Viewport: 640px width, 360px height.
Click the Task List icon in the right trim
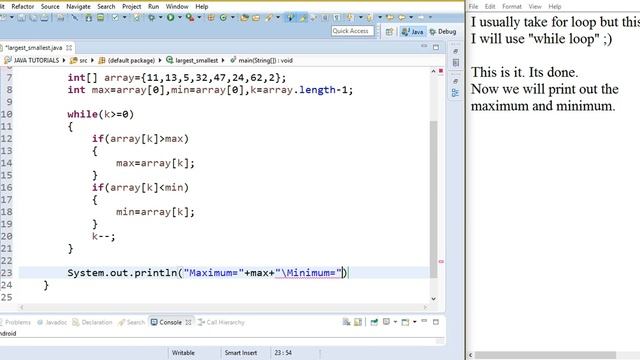pos(456,63)
